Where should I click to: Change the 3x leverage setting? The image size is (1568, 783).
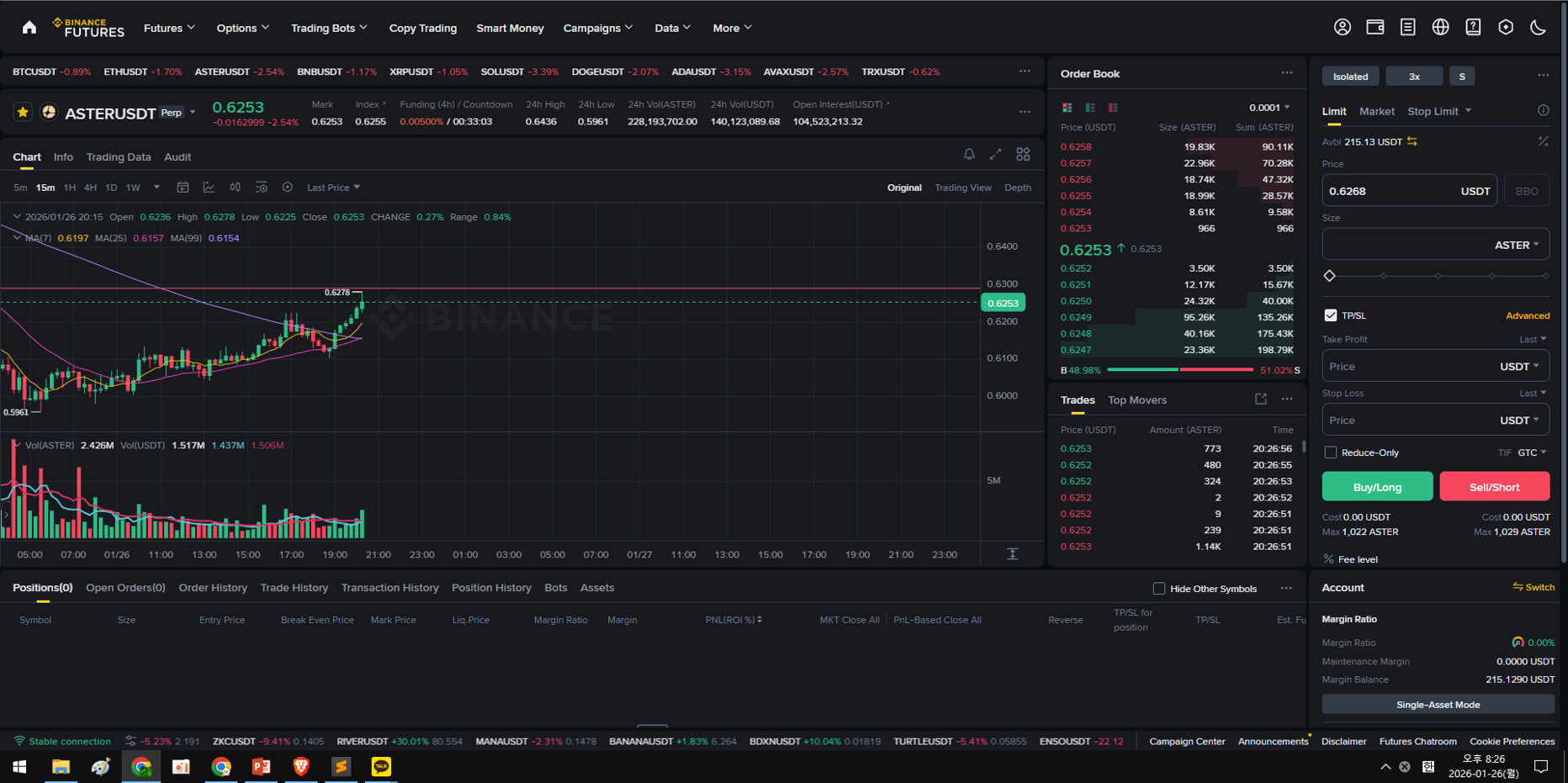[1414, 77]
